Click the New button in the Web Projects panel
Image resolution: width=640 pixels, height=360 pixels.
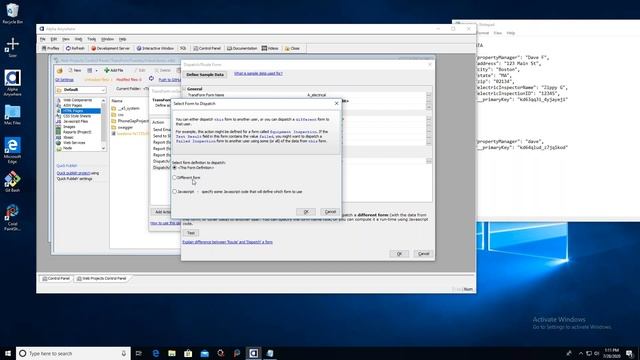[75, 70]
